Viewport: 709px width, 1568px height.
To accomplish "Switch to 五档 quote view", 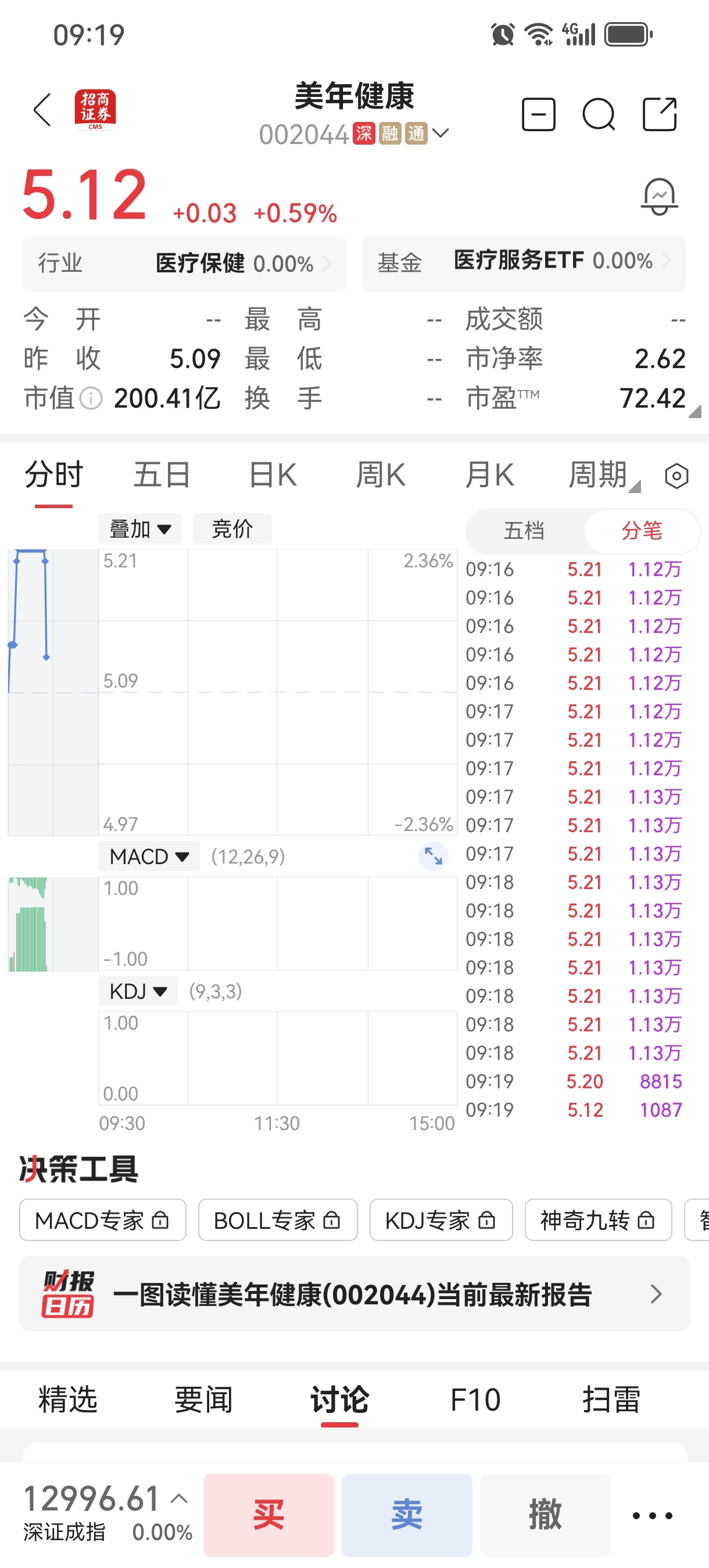I will pos(524,530).
